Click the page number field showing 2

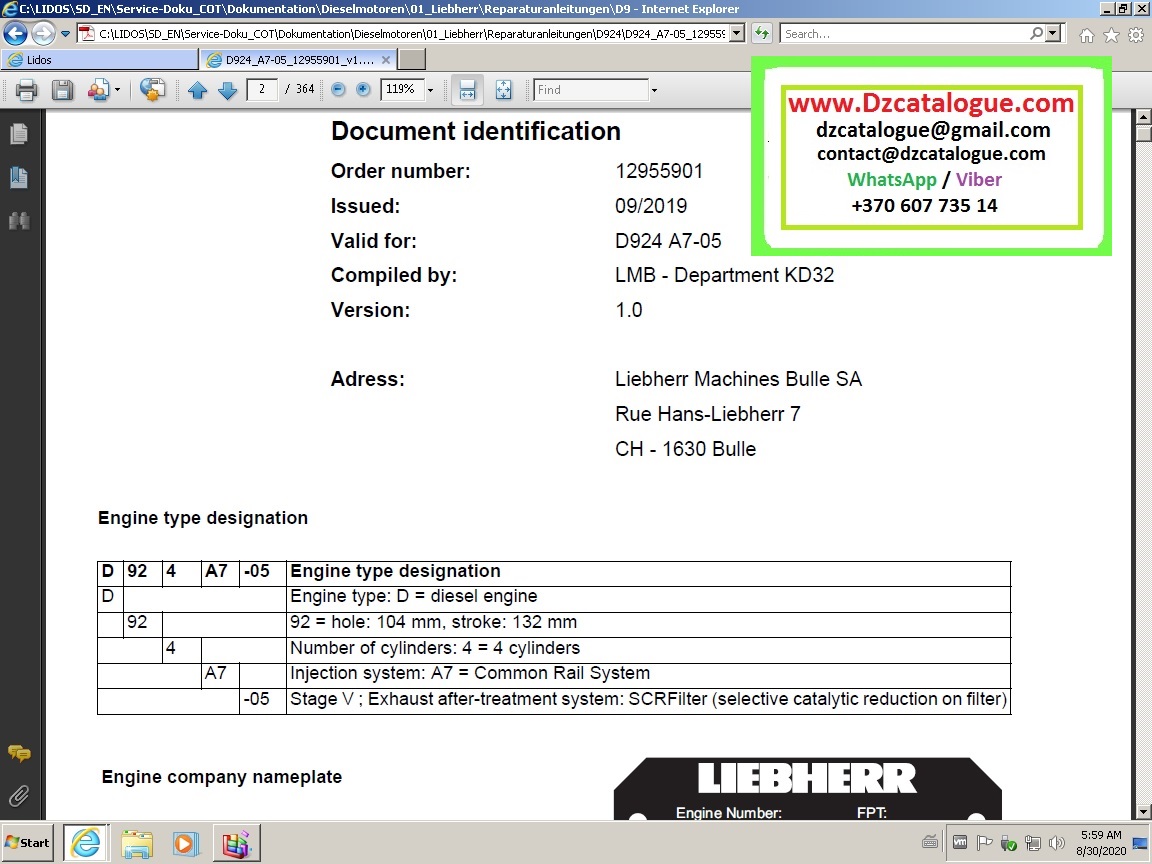coord(262,89)
